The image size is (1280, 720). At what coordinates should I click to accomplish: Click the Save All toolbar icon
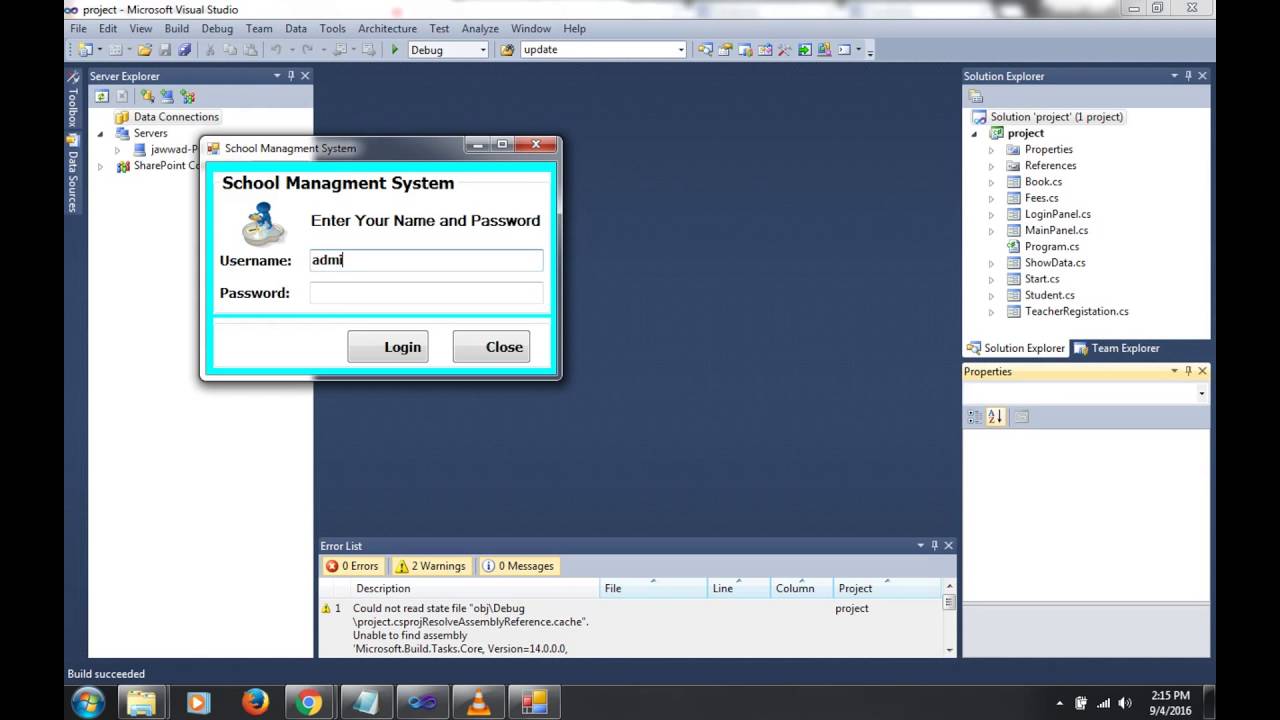[x=184, y=50]
